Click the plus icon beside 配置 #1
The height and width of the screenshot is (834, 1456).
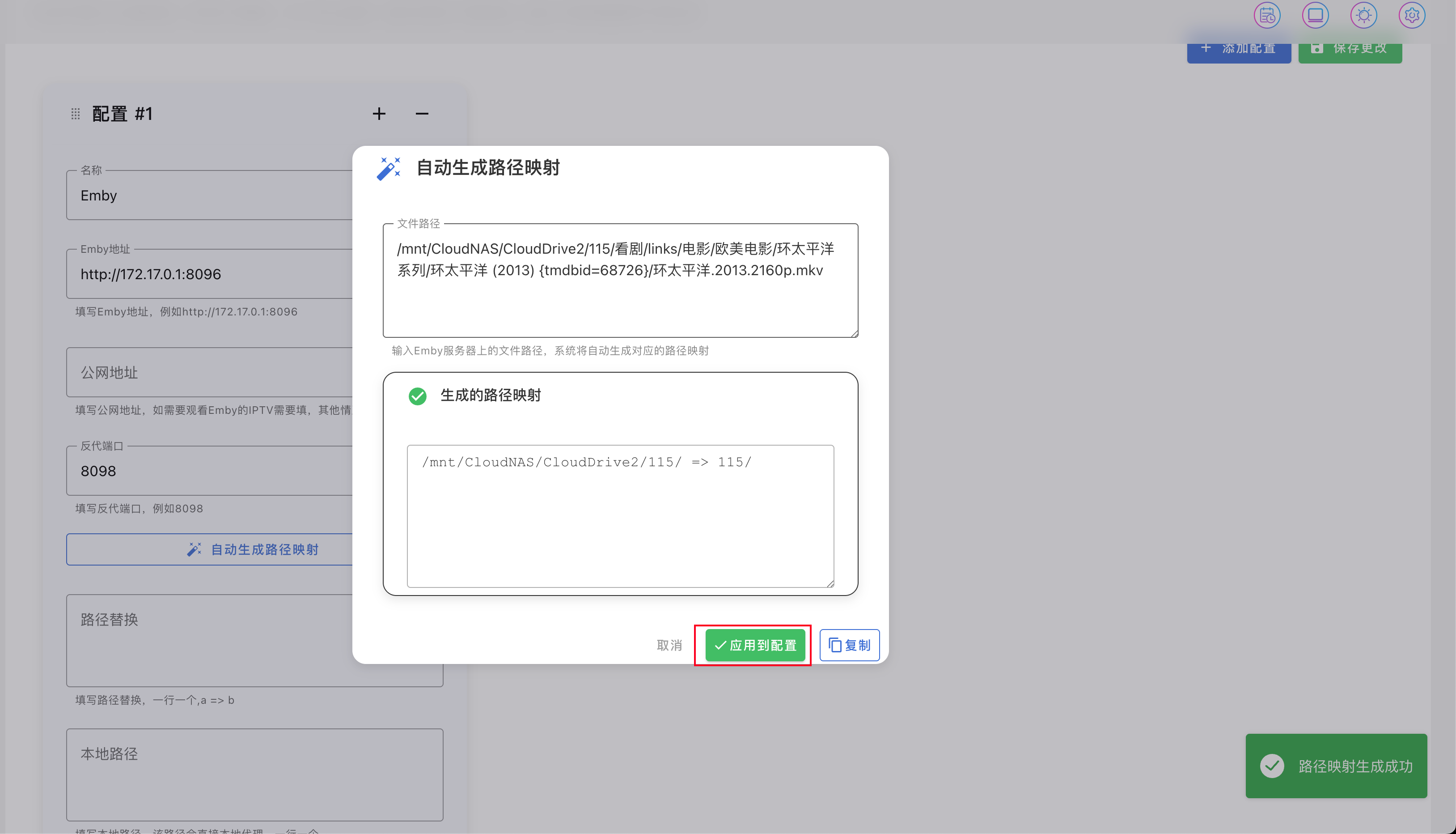coord(379,113)
